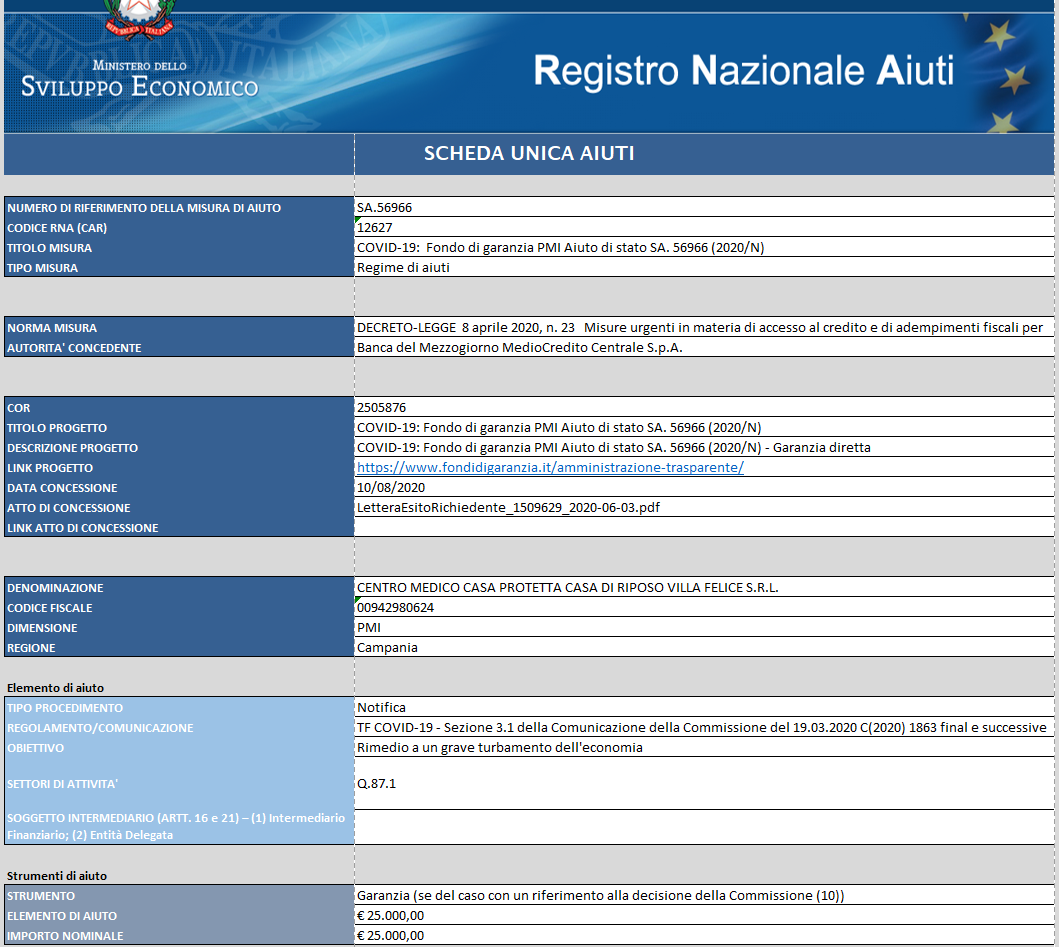Select the IMPORTO NOMINALE € 25.000,00 value
Image resolution: width=1059 pixels, height=947 pixels.
(x=704, y=936)
